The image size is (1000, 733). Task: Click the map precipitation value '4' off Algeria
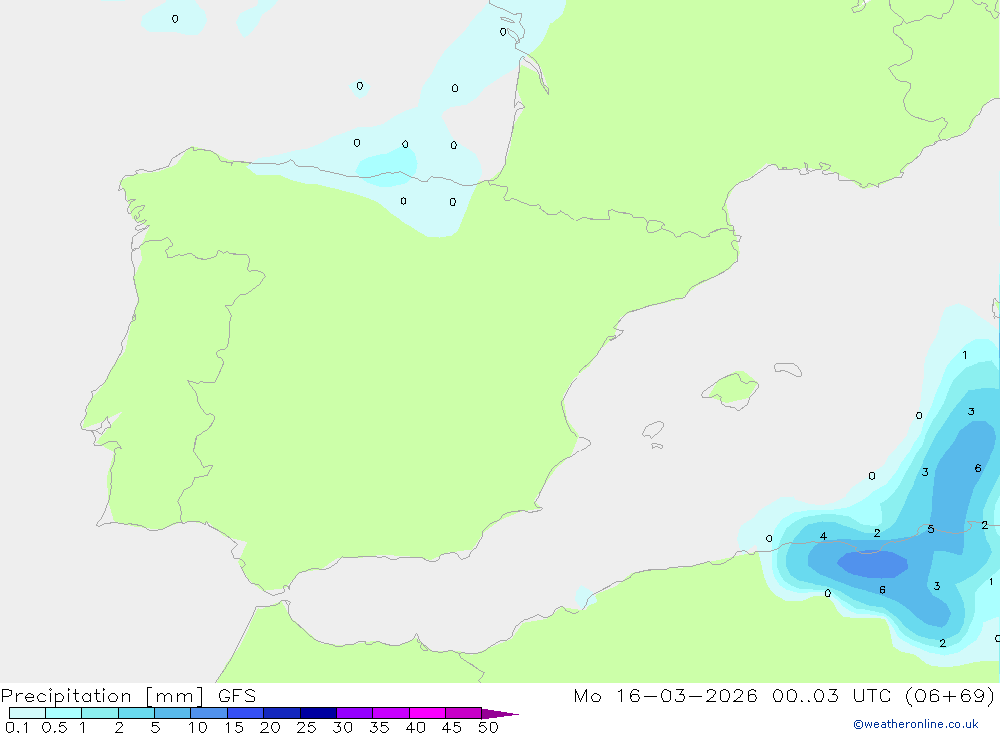[x=823, y=537]
